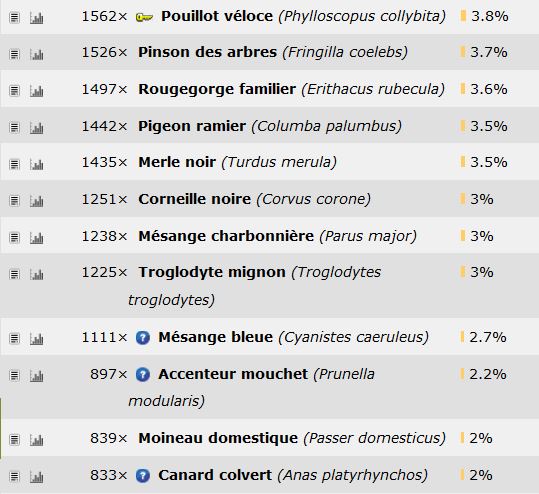Open chart icon for Pinson des arbres
This screenshot has height=494, width=539.
pyautogui.click(x=36, y=54)
